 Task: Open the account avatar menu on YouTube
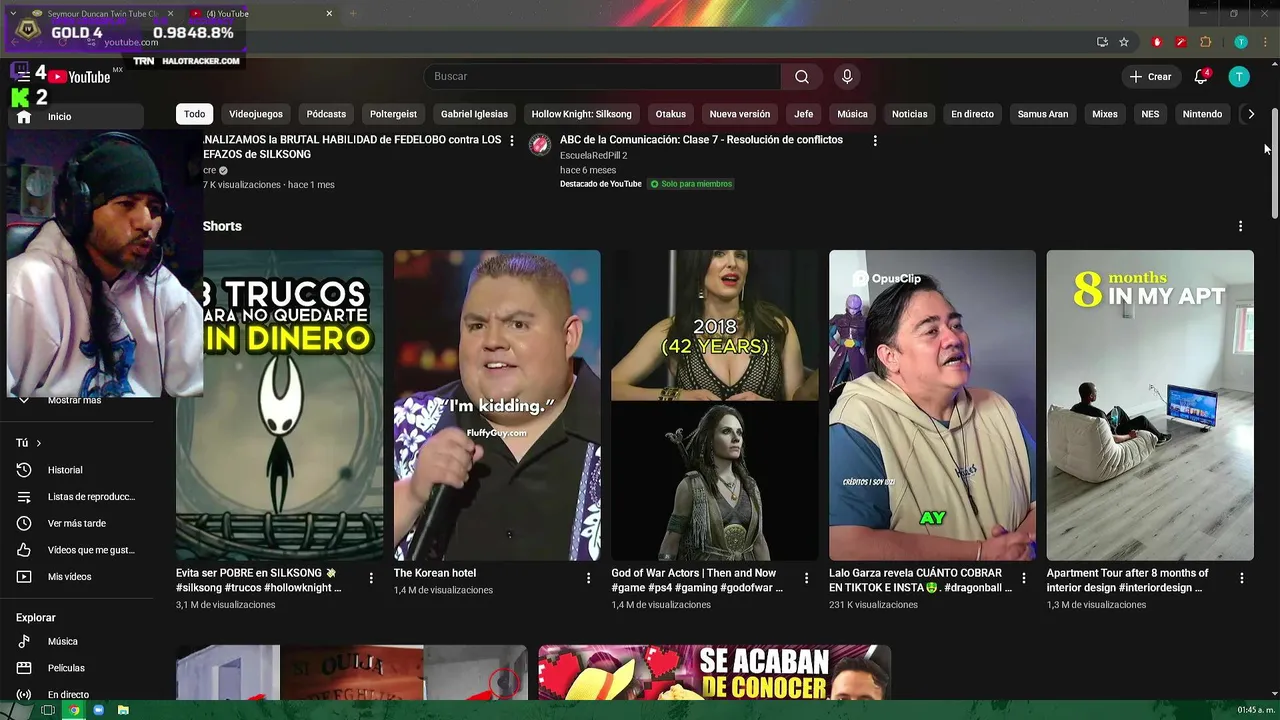[x=1239, y=77]
